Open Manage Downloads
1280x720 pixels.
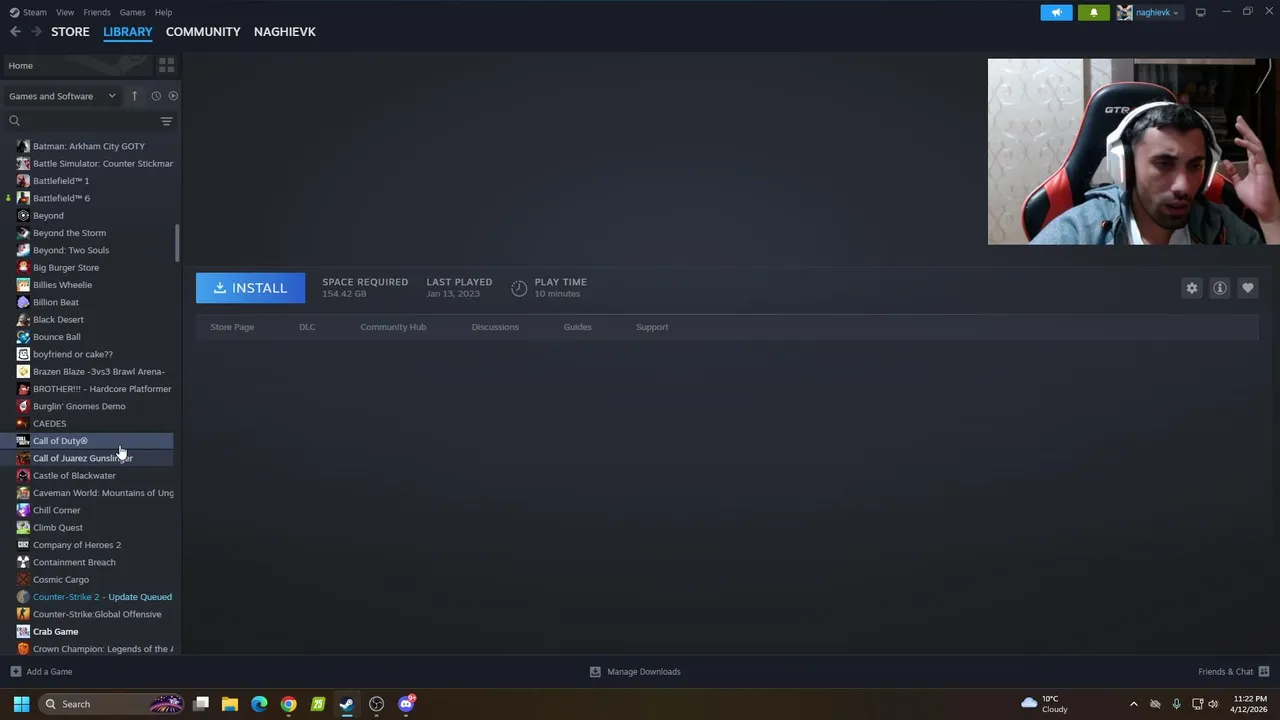pos(635,671)
